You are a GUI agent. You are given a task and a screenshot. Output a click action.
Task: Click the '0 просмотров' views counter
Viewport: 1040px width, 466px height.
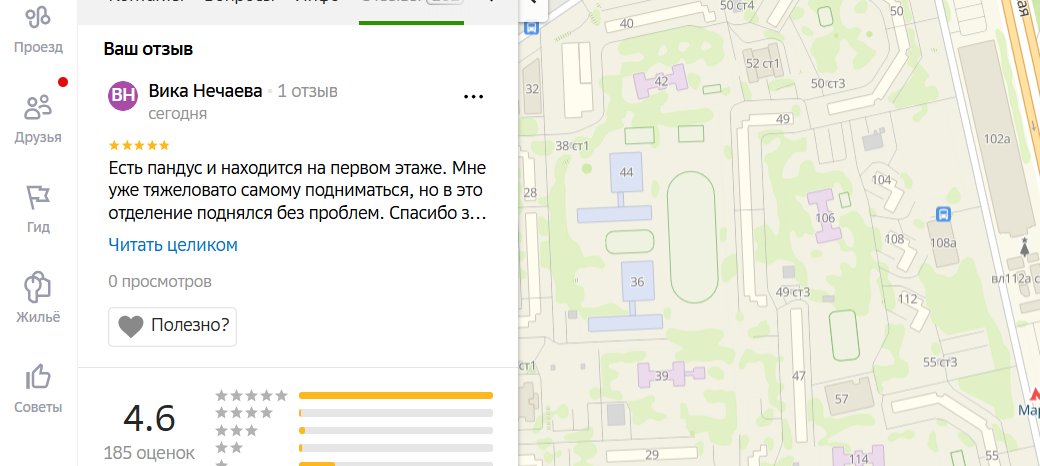tap(160, 282)
